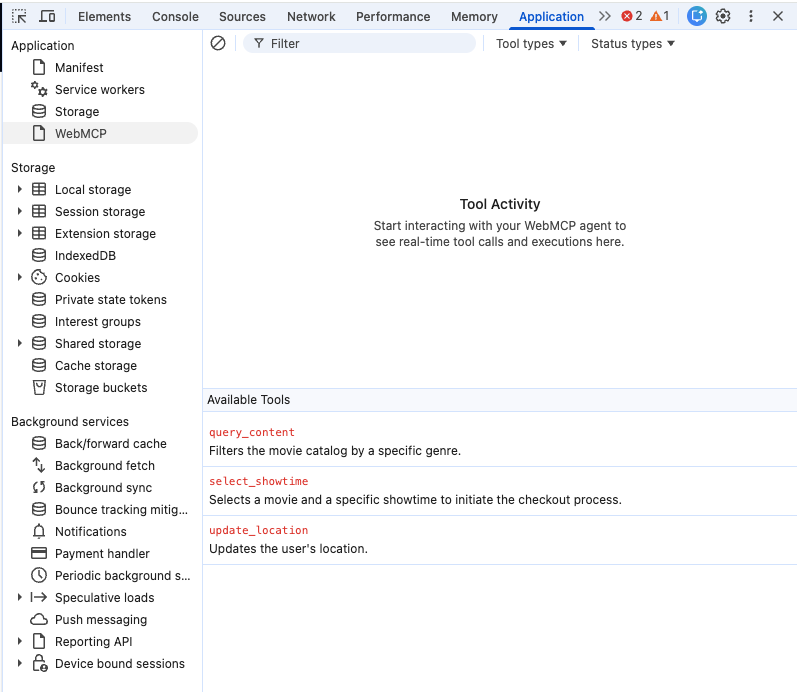The width and height of the screenshot is (797, 692).
Task: Click the WebMCP page icon
Action: (x=39, y=133)
